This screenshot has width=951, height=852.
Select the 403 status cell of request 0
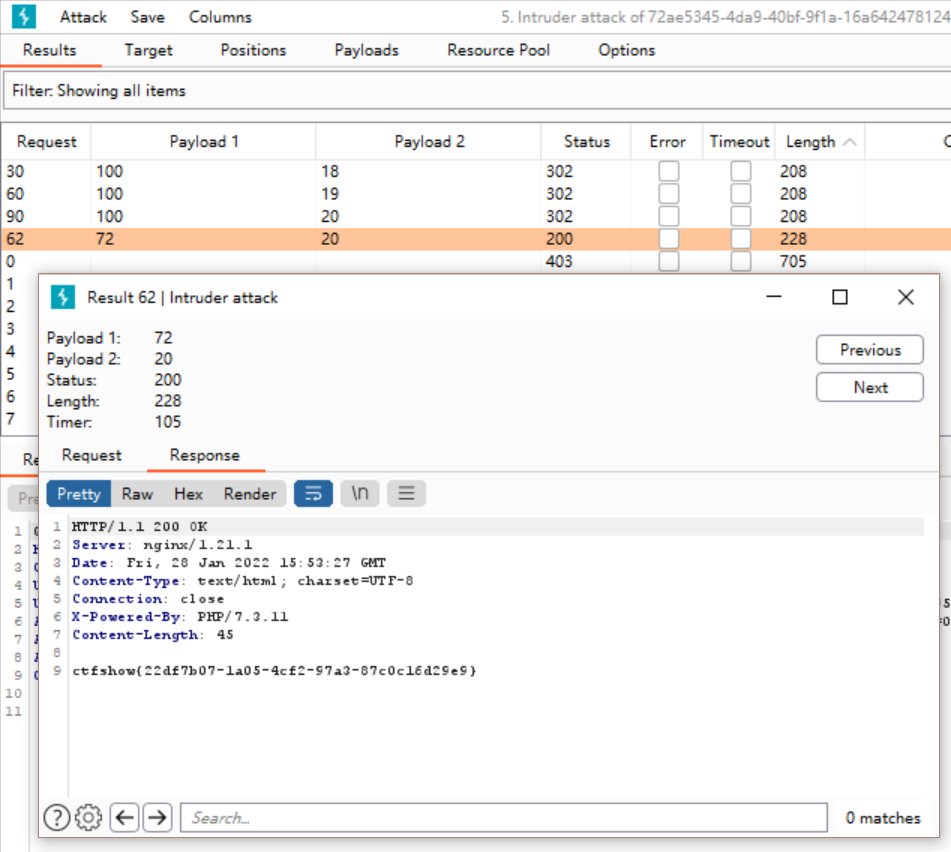coord(559,261)
